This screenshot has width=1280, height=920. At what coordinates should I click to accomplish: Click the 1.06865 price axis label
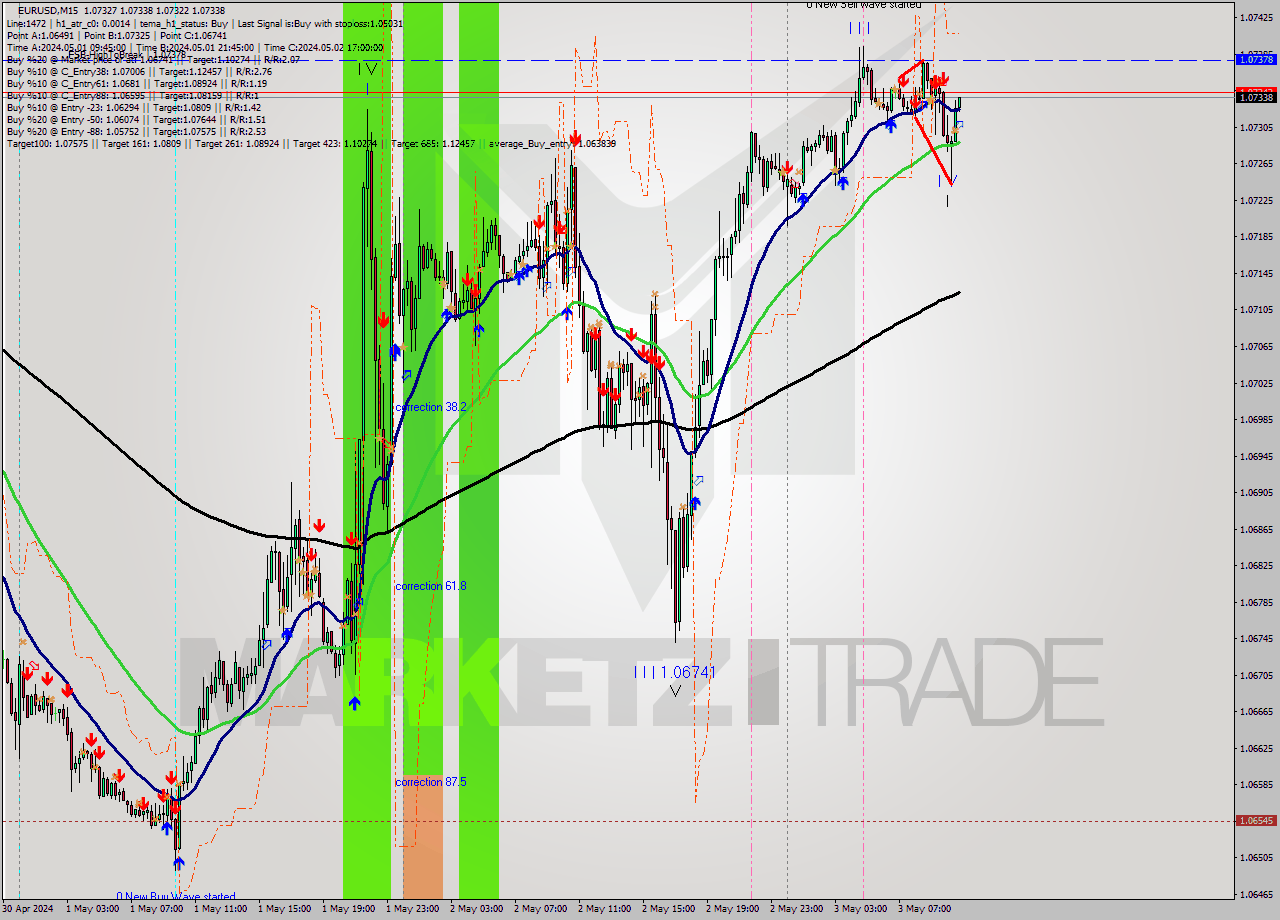pos(1256,529)
